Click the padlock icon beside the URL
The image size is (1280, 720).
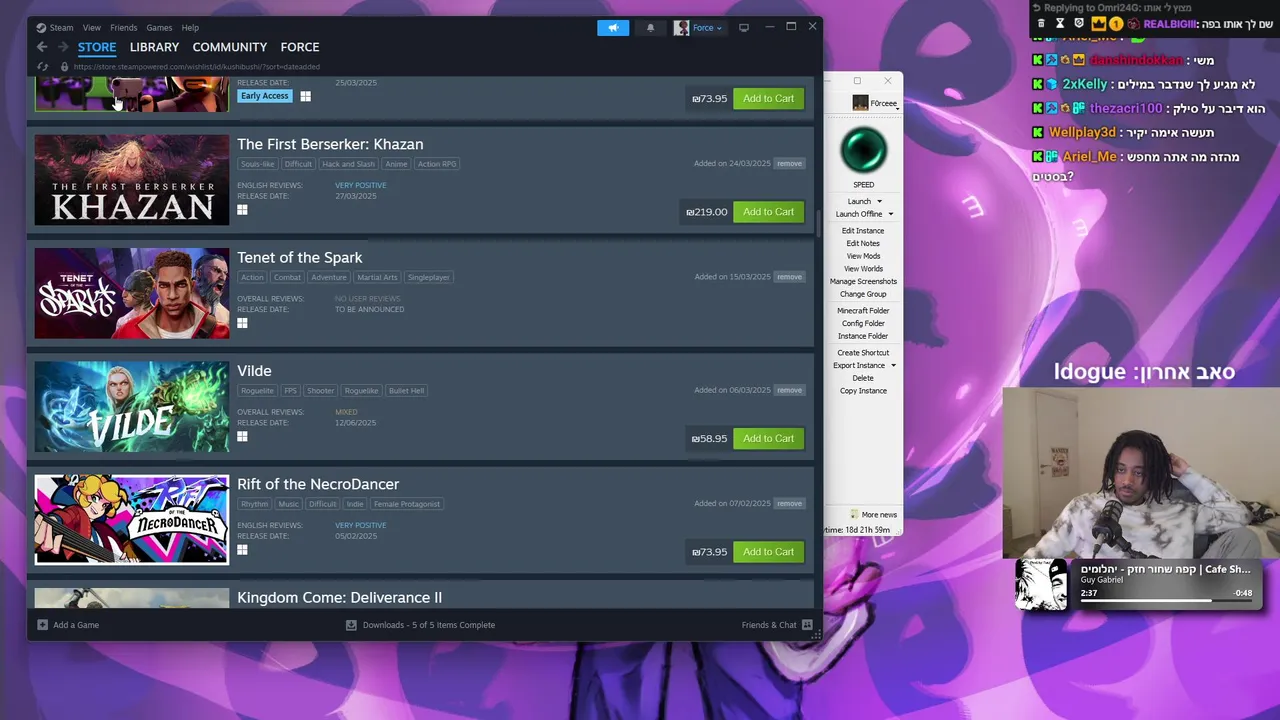coord(64,67)
